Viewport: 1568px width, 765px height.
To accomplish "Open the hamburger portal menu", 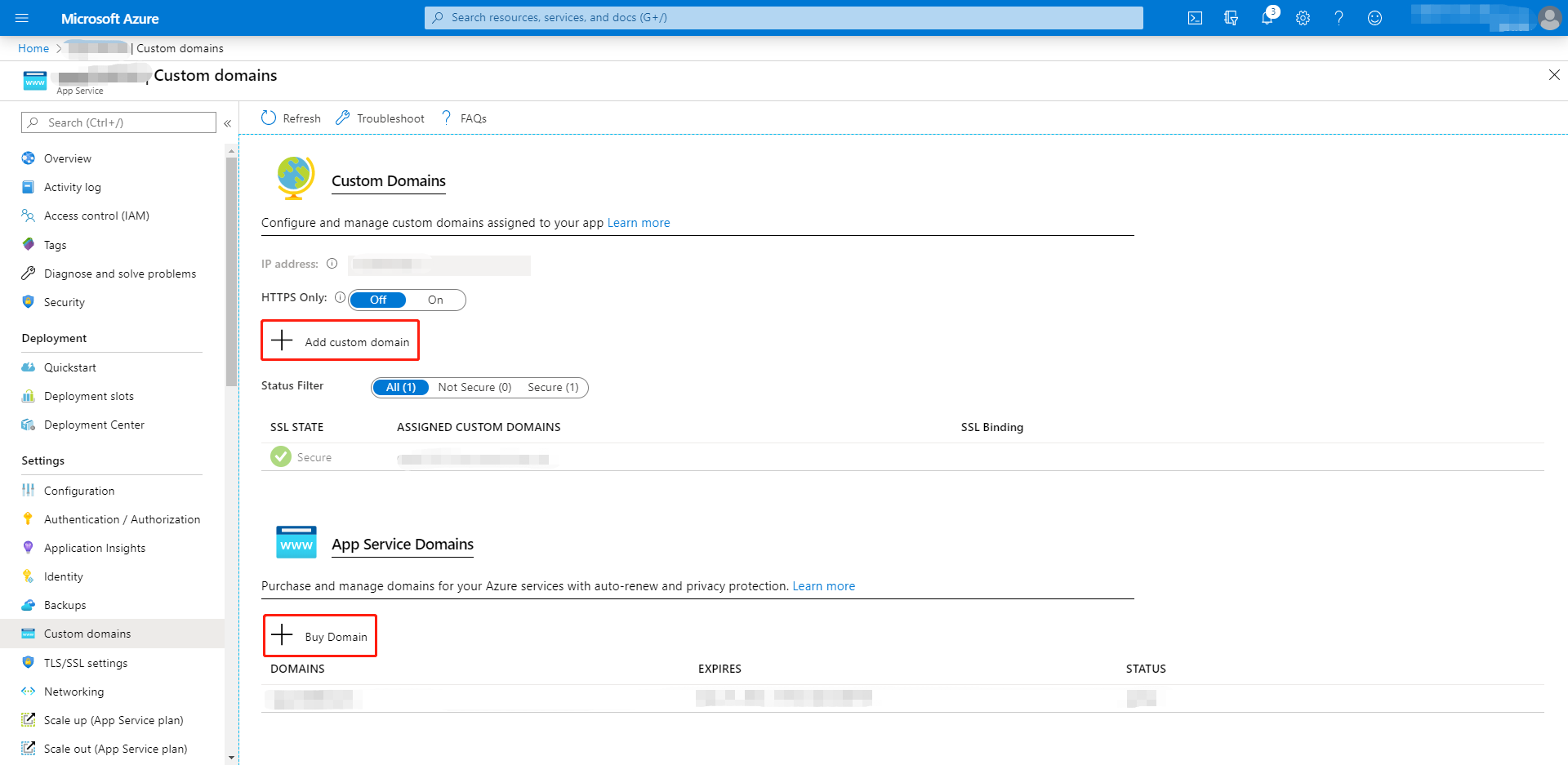I will coord(22,18).
